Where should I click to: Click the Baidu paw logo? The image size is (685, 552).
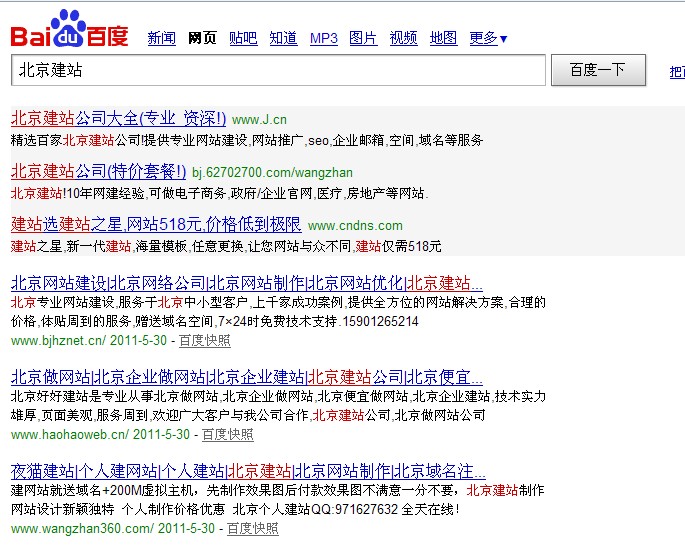[69, 29]
